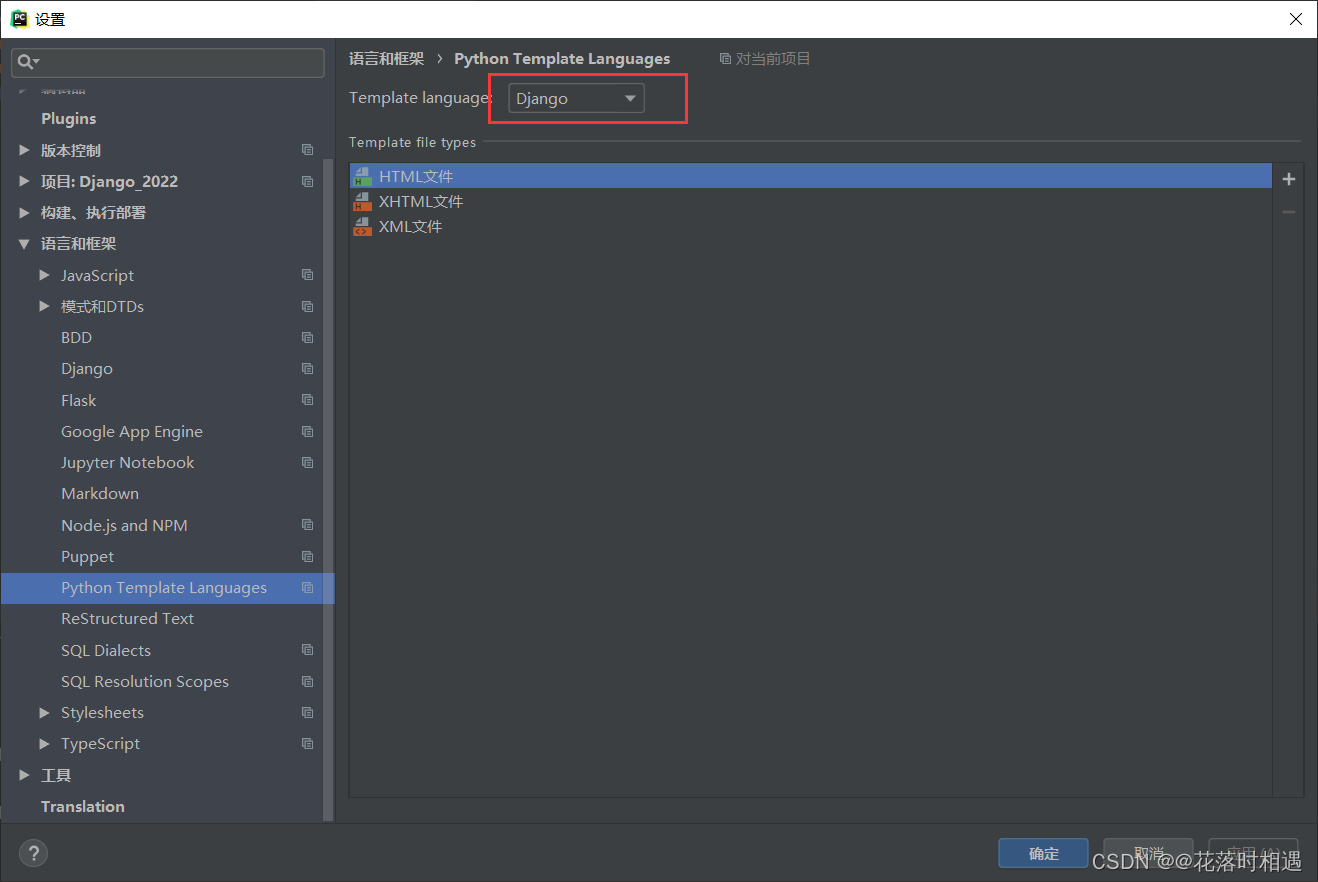1318x882 pixels.
Task: Click project-level icon beside Google App Engine
Action: click(307, 431)
